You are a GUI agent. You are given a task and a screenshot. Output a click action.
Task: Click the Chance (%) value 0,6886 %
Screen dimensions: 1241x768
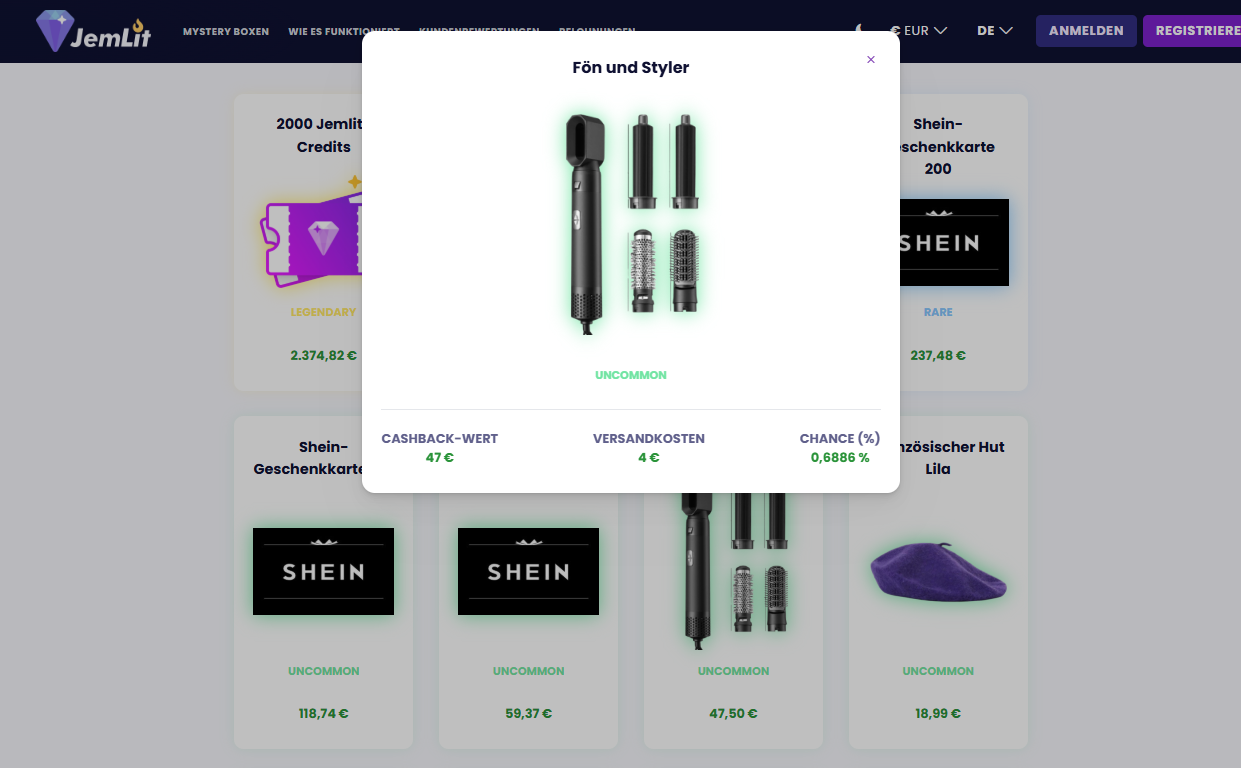click(x=840, y=457)
